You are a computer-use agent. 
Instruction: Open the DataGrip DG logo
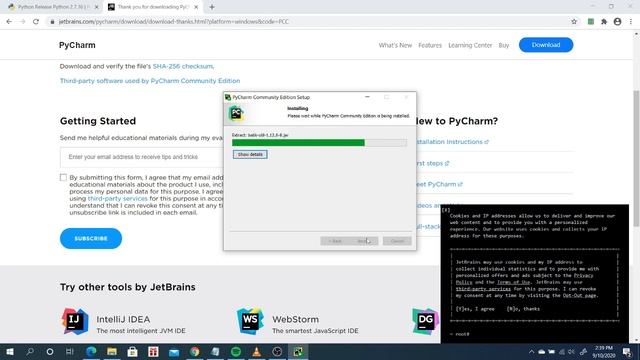pyautogui.click(x=426, y=322)
